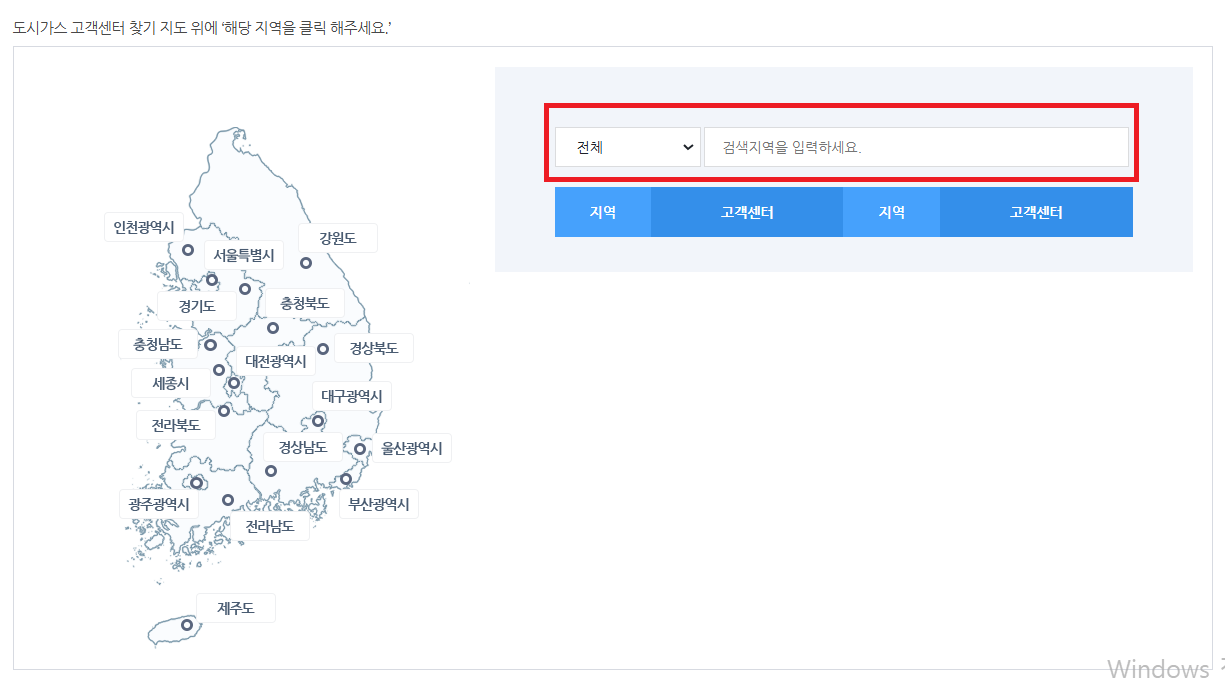Choose 경기도 region label

(197, 306)
